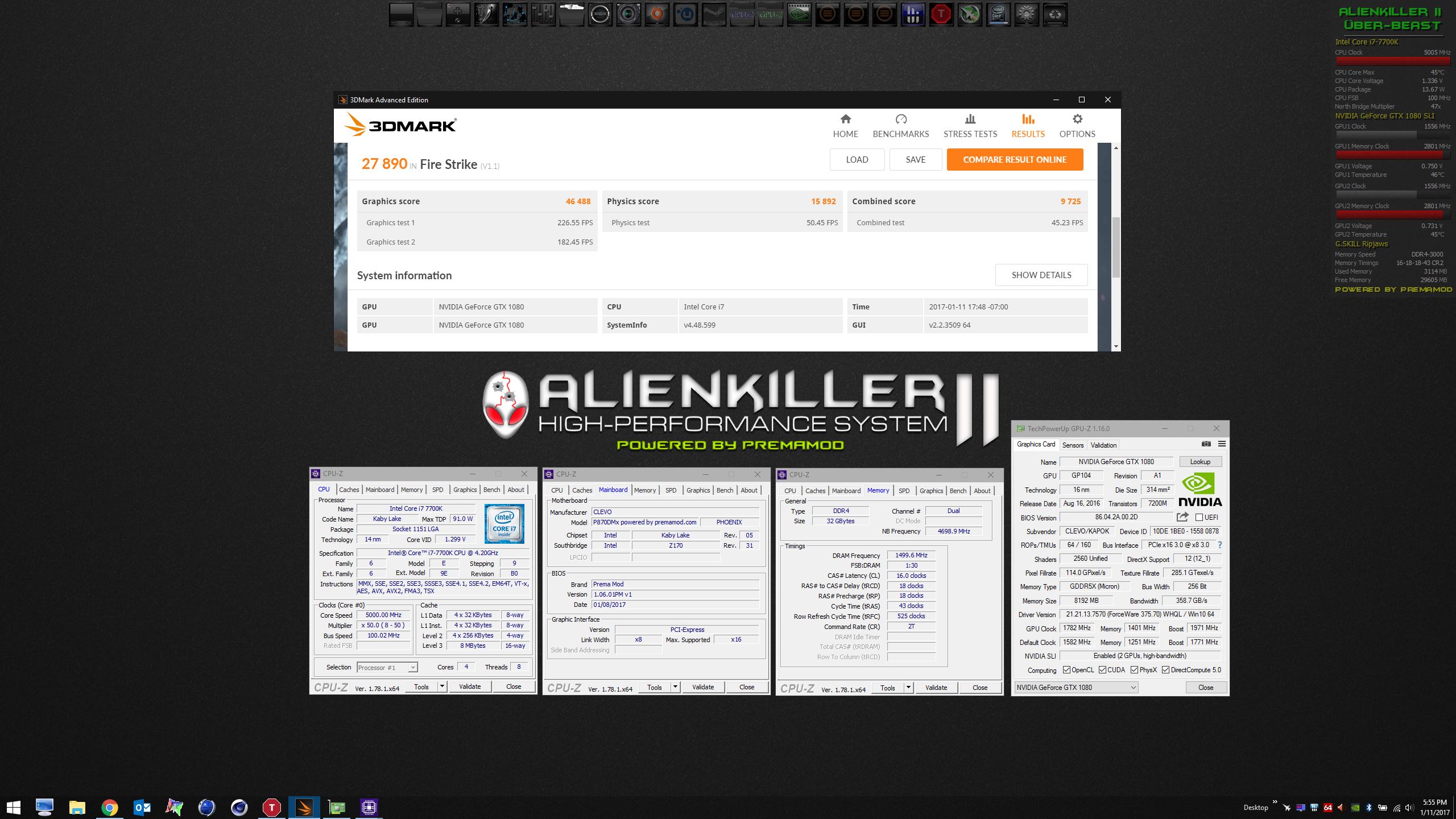The width and height of the screenshot is (1456, 819).
Task: Open 3DMark OPTIONS
Action: [x=1077, y=126]
